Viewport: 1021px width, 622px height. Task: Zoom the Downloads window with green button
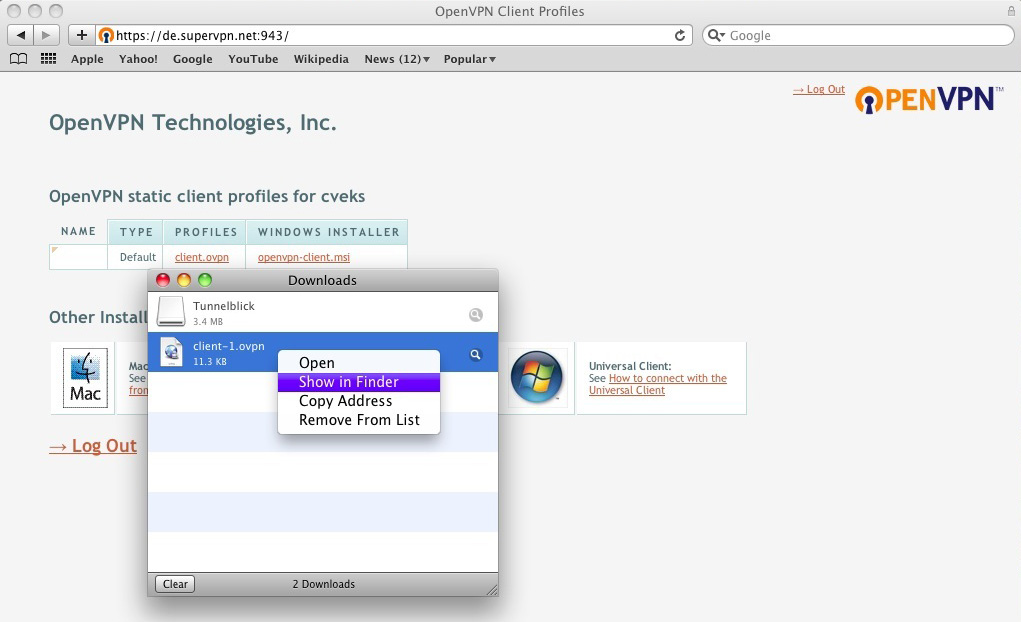pos(205,280)
